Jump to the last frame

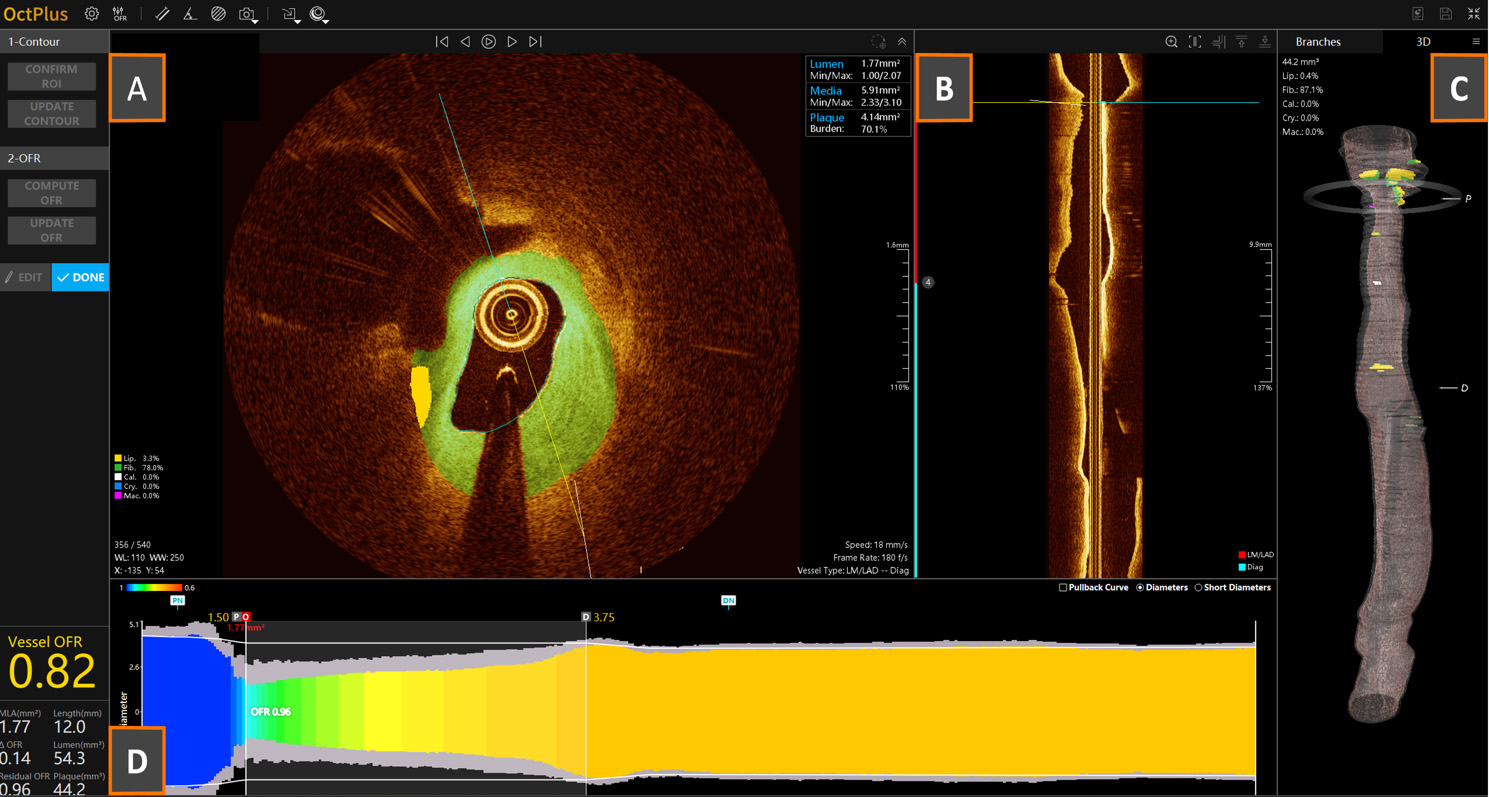[535, 42]
